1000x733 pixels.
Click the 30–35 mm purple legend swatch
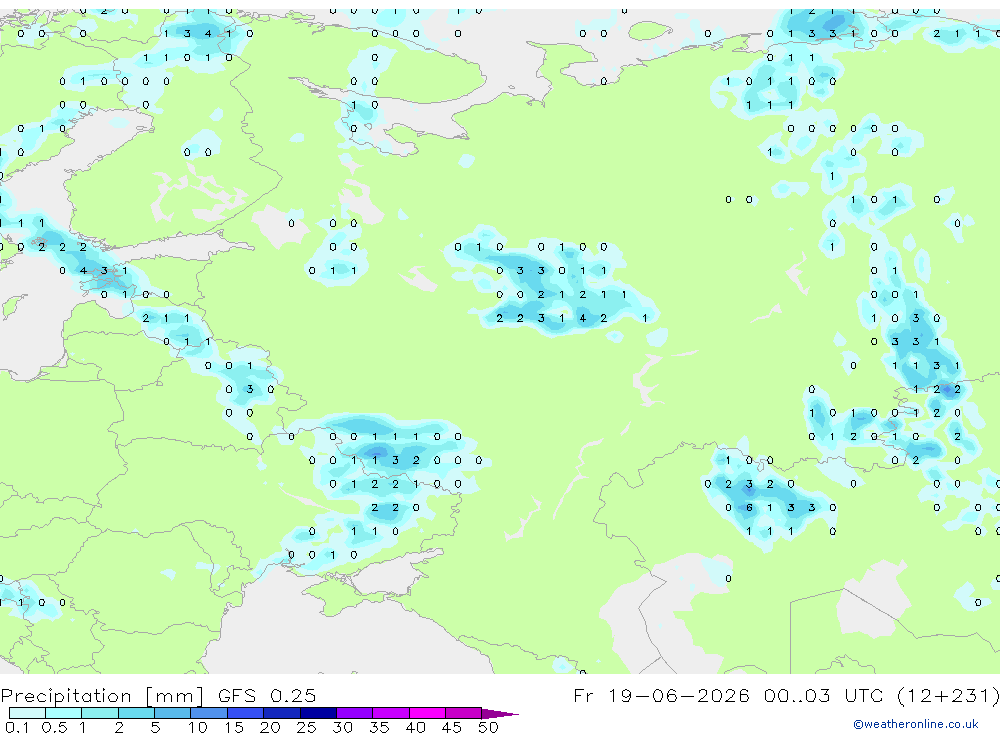pos(355,713)
